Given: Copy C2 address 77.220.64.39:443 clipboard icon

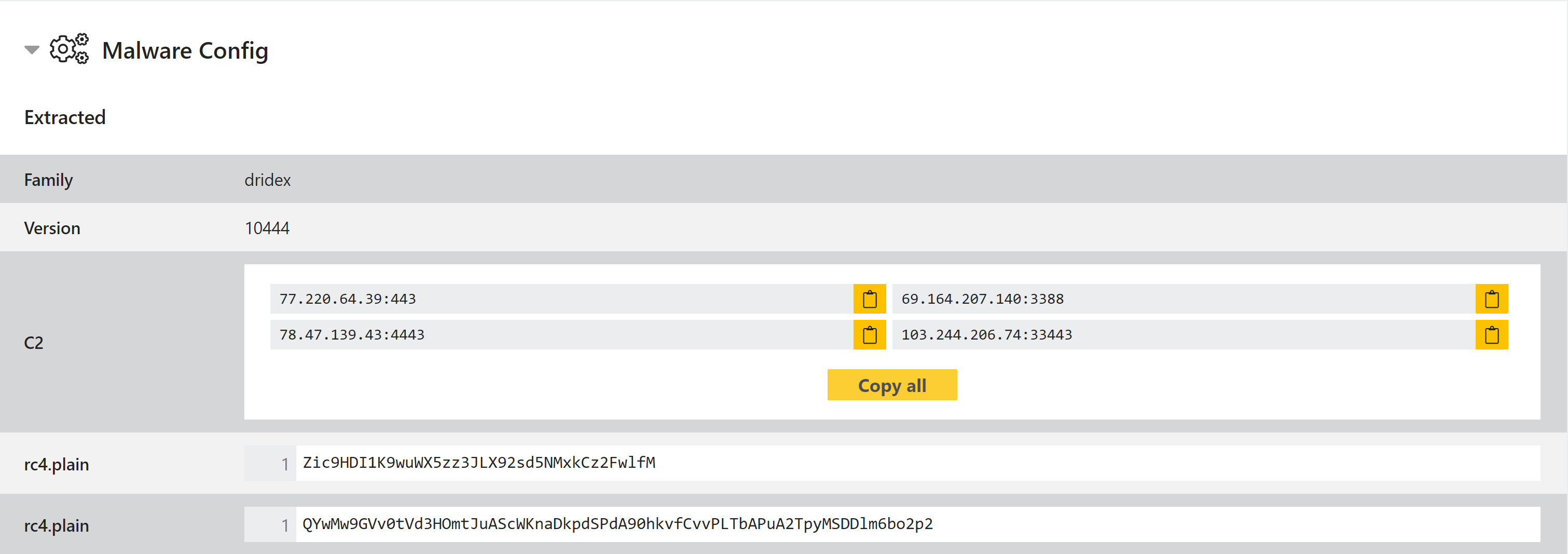Looking at the screenshot, I should [869, 299].
